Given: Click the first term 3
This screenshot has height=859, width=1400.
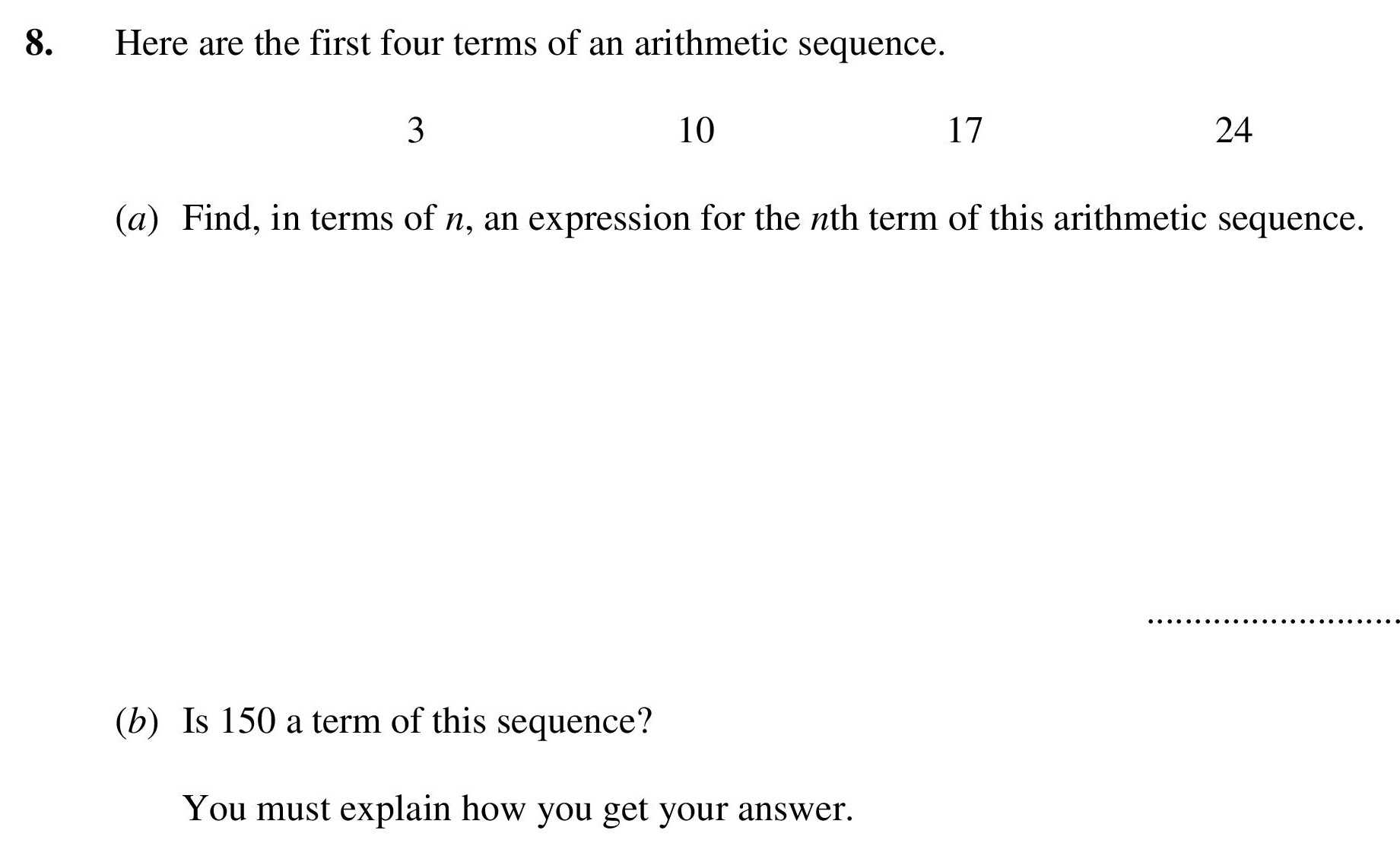Looking at the screenshot, I should (415, 131).
